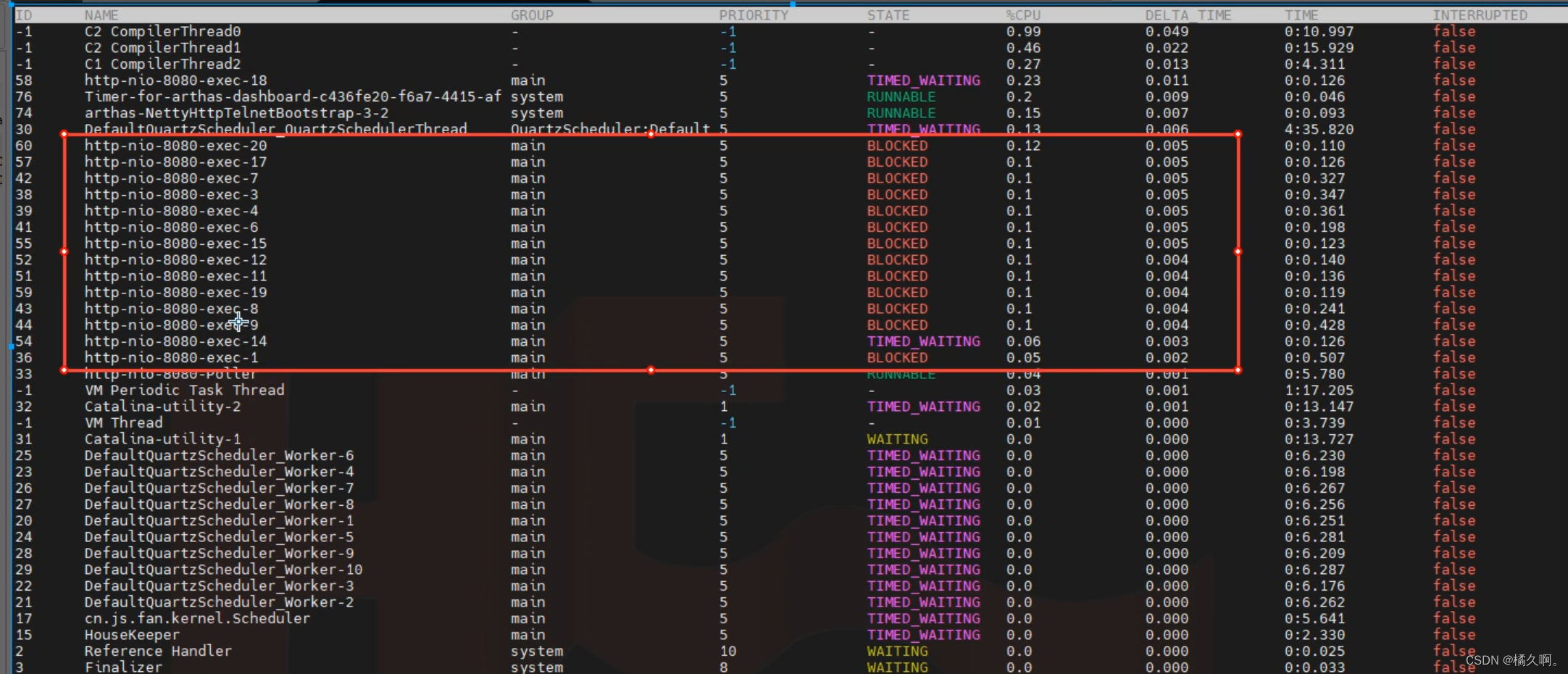The height and width of the screenshot is (674, 1568).
Task: Click the Reference Handler thread name
Action: (x=158, y=652)
